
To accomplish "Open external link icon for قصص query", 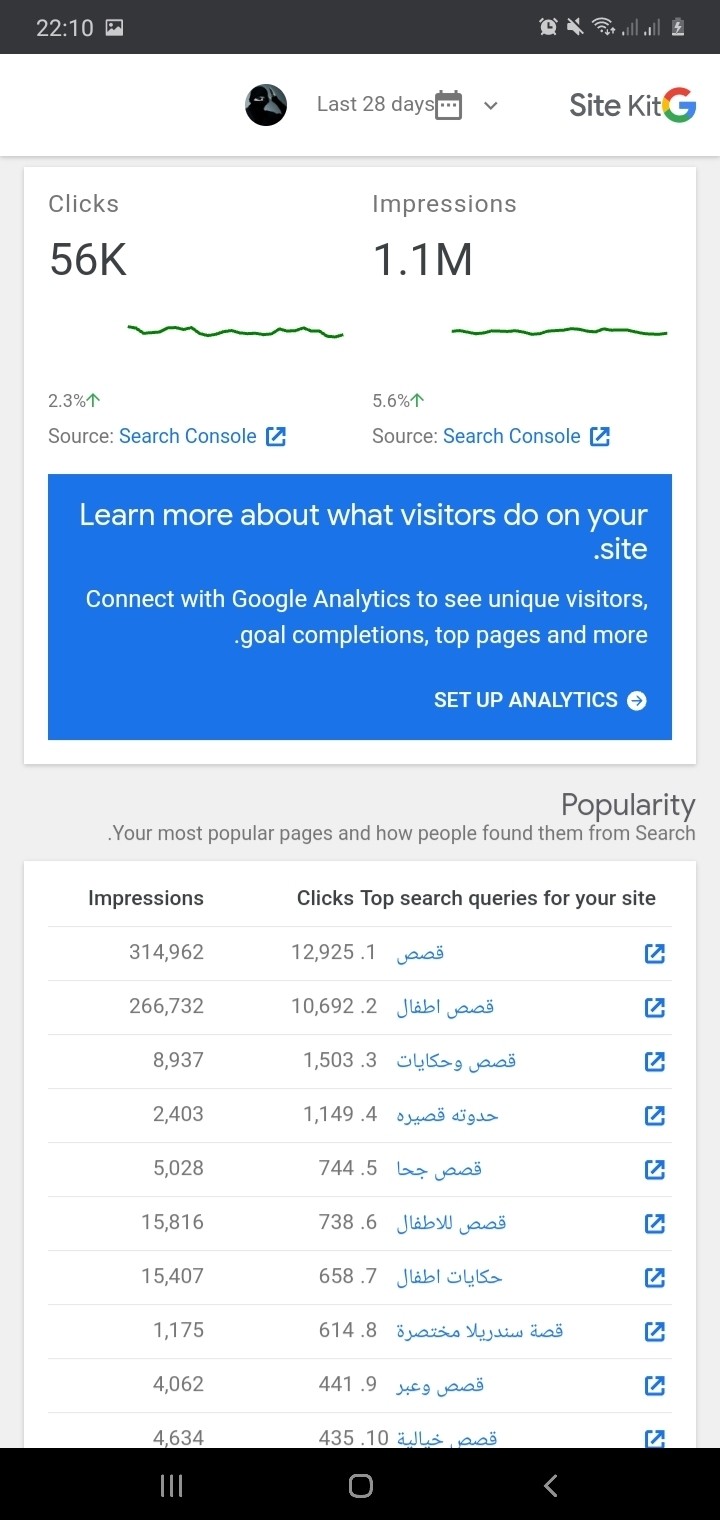I will pos(655,954).
